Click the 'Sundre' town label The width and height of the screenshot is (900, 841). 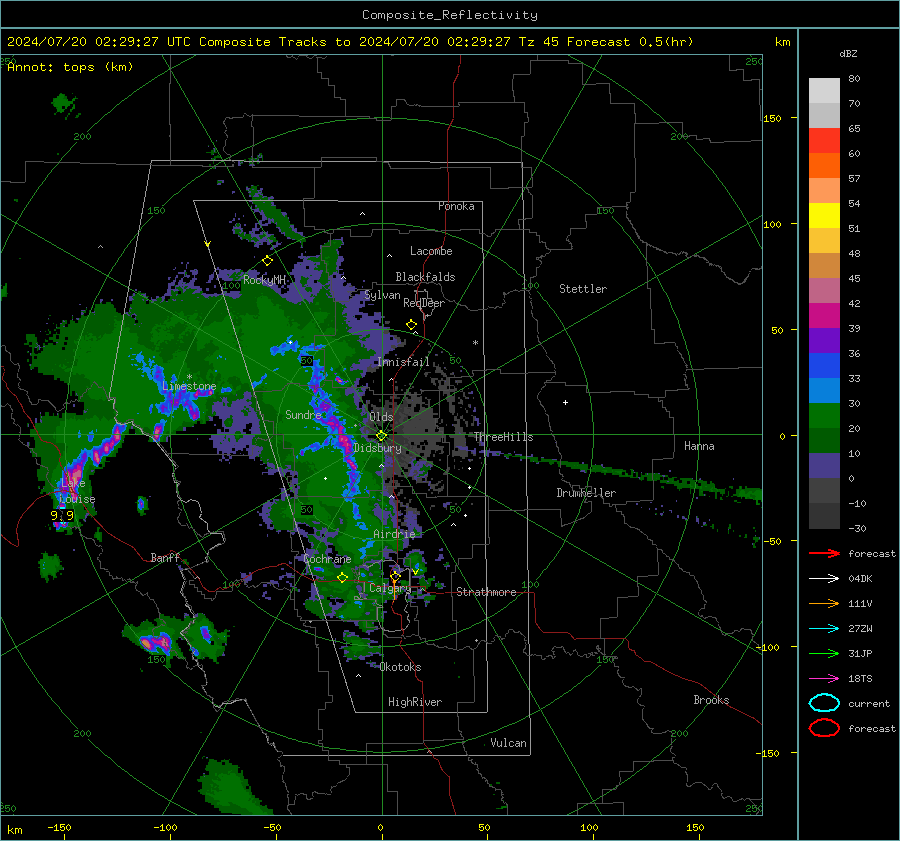click(303, 414)
